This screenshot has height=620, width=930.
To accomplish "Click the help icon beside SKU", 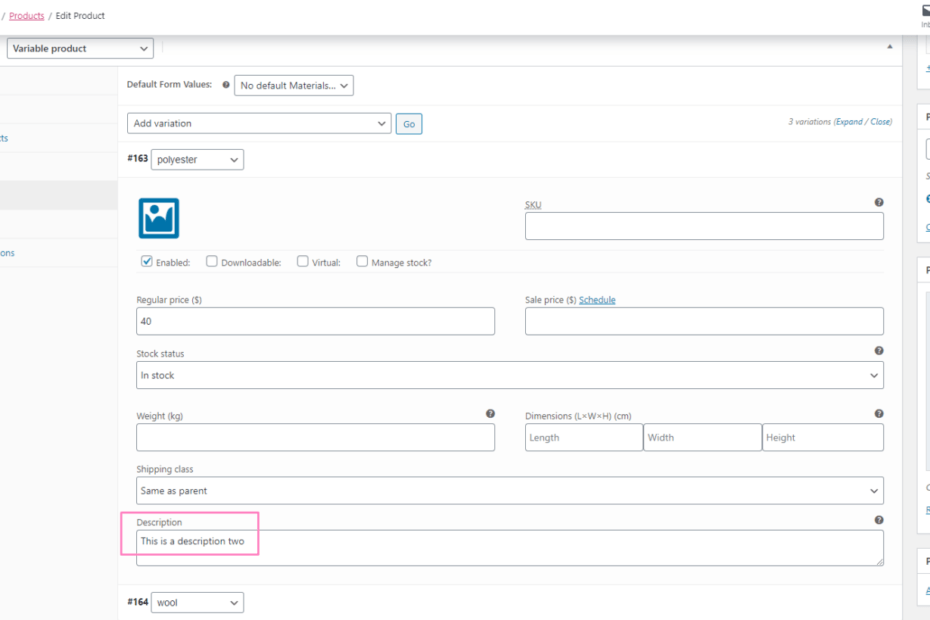I will [879, 202].
